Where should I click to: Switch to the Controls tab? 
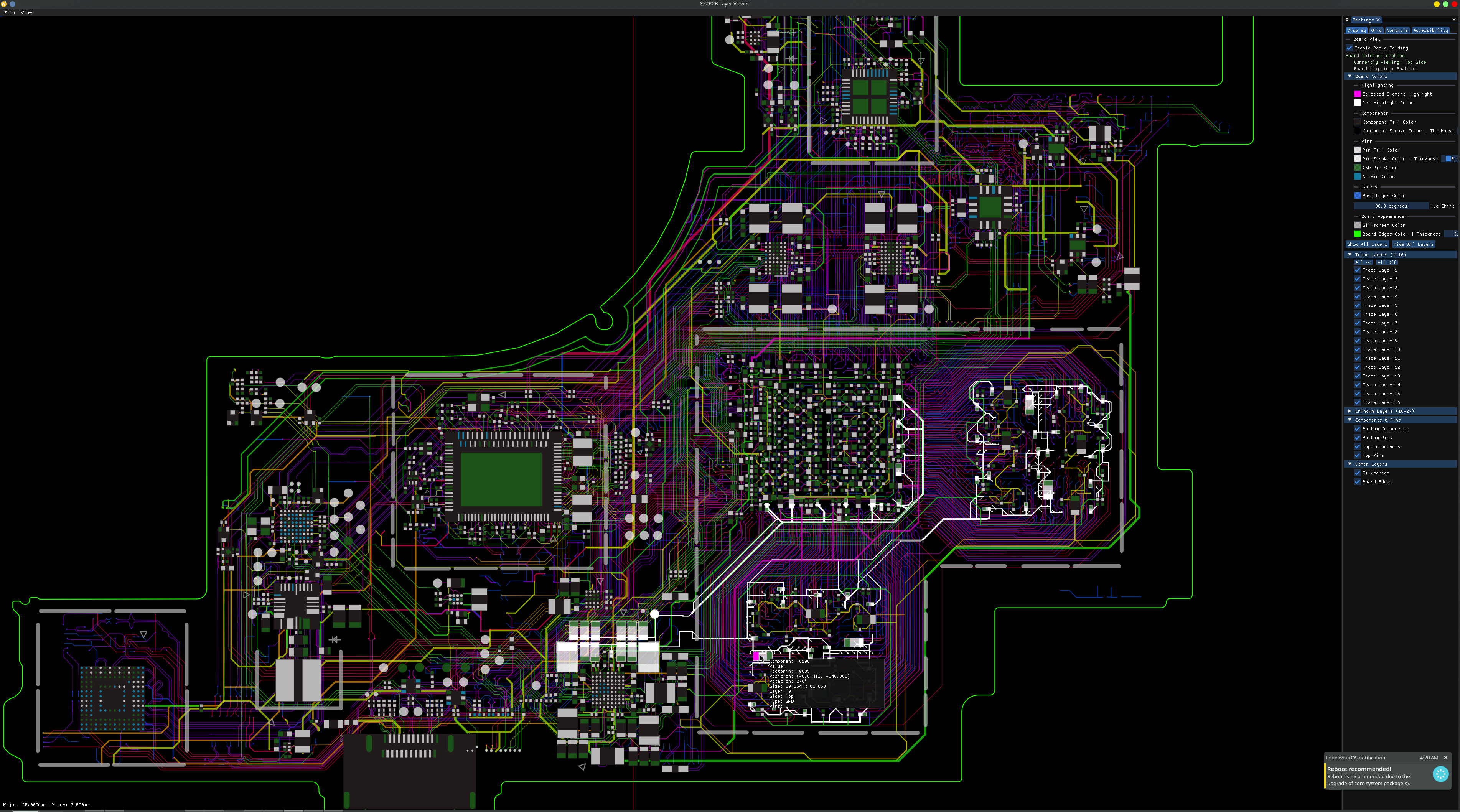pyautogui.click(x=1397, y=31)
